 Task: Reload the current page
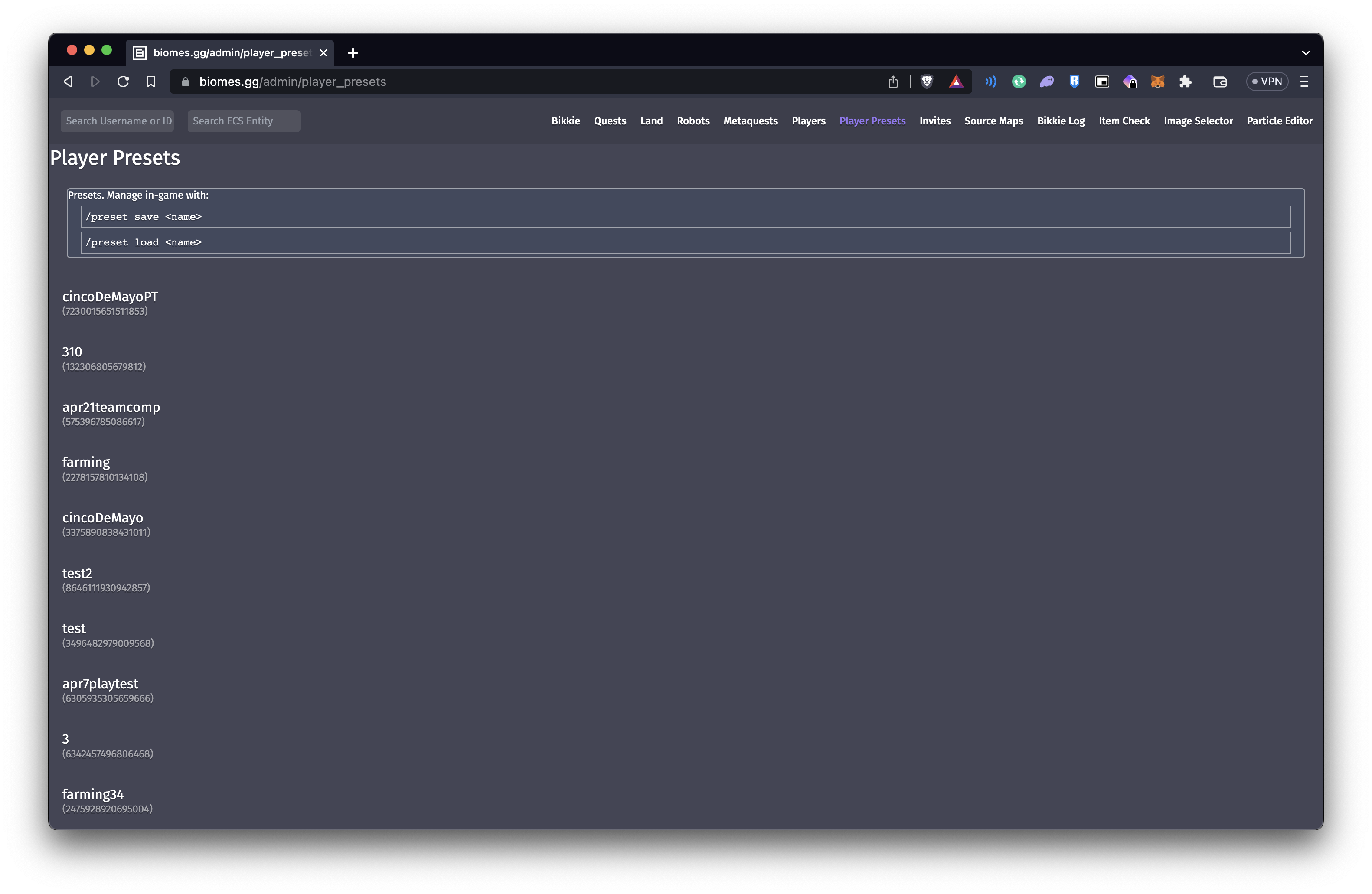click(123, 82)
